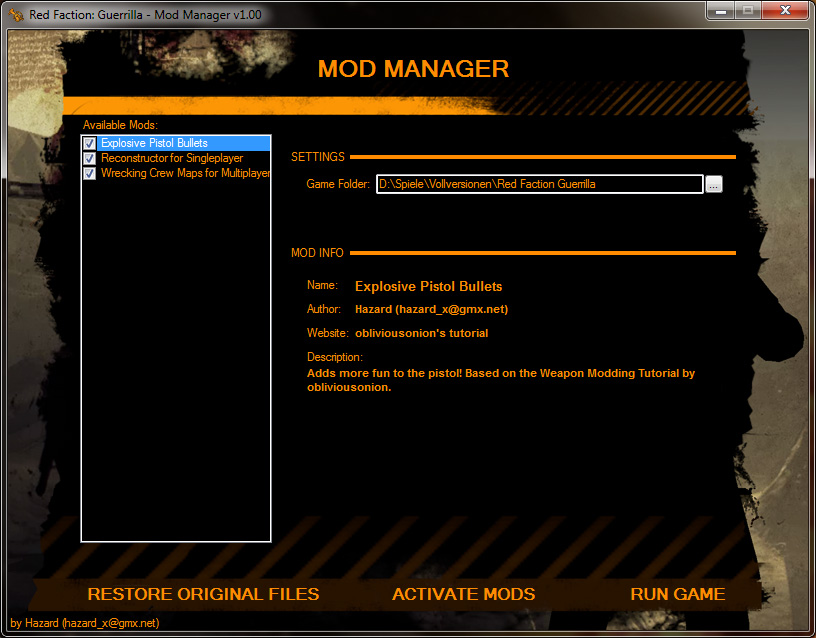Select Wrecking Crew Maps for Multiplayer name
Screen dimensions: 816x638
[185, 173]
